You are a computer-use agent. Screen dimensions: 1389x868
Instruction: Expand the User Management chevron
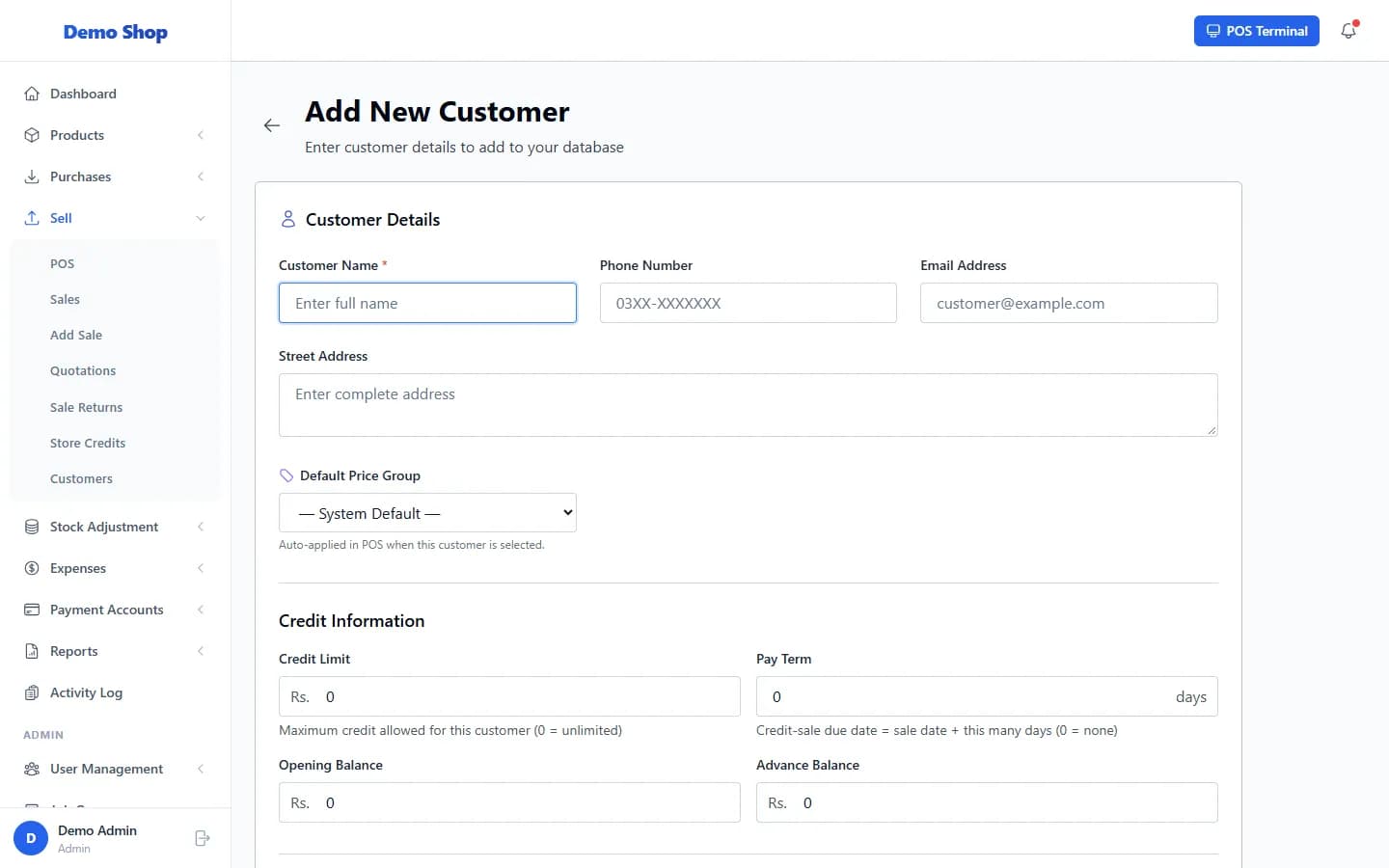pyautogui.click(x=201, y=769)
